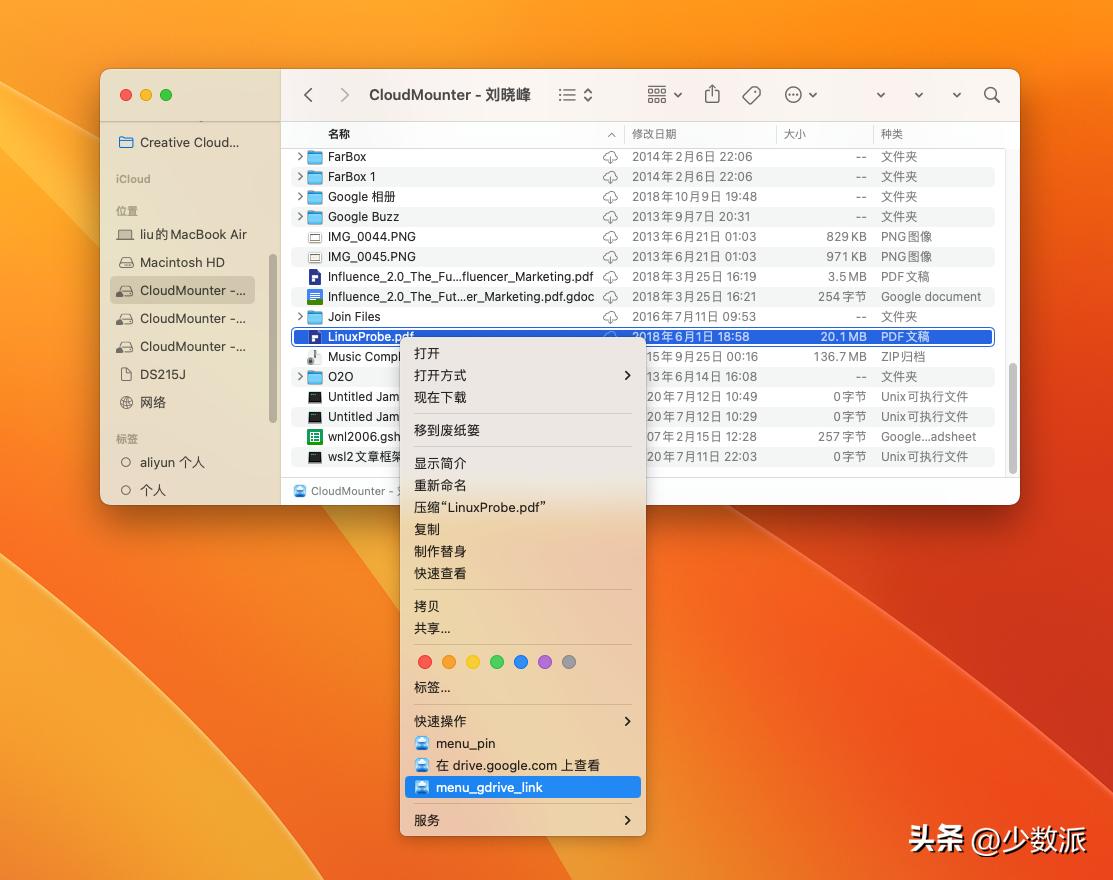
Task: Open the Share icon in the toolbar
Action: pyautogui.click(x=712, y=94)
